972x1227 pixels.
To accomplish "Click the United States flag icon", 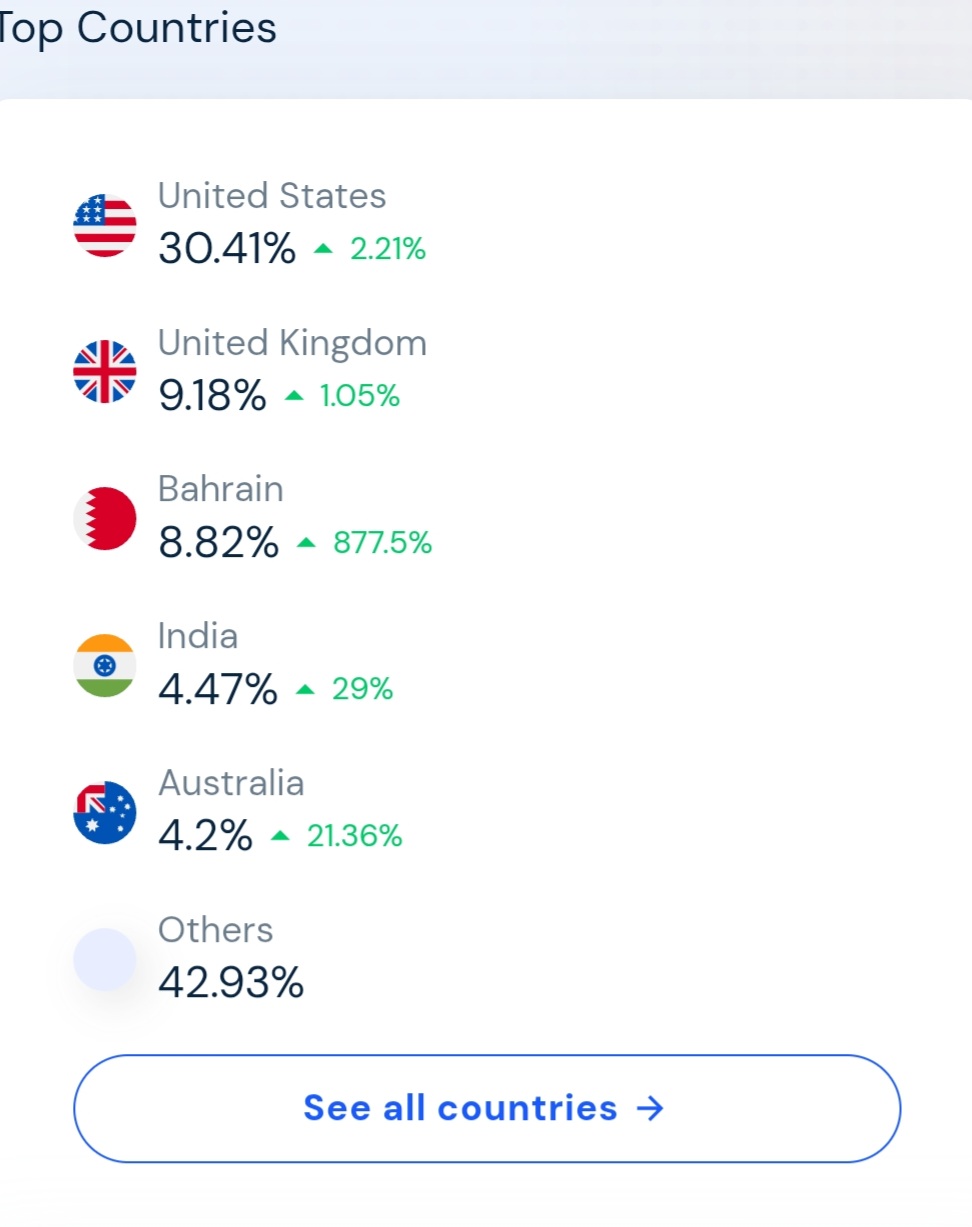I will coord(105,225).
